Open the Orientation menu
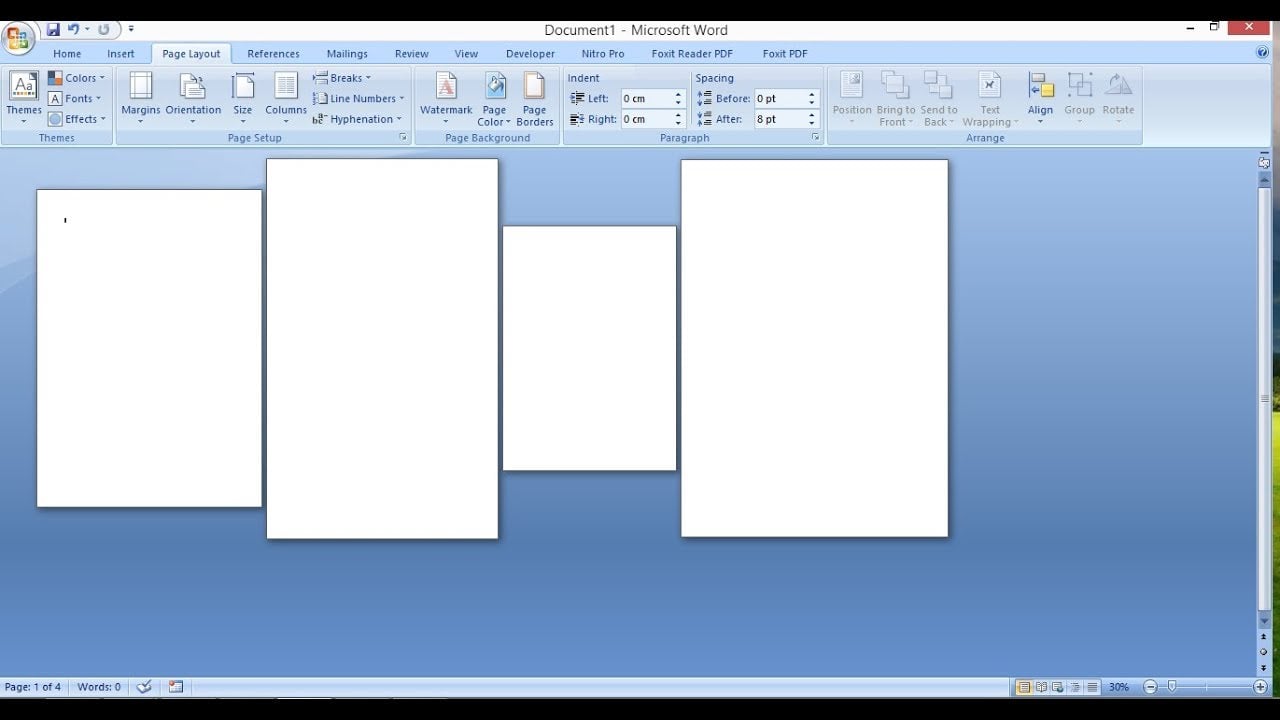 [x=193, y=98]
